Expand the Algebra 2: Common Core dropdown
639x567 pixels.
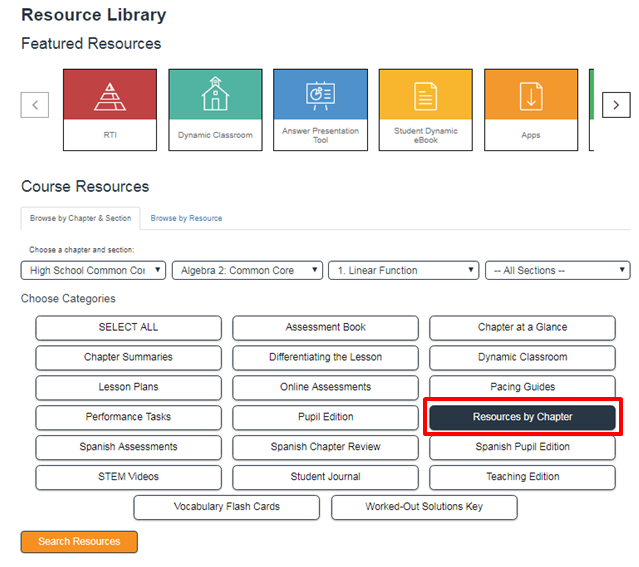tap(247, 270)
